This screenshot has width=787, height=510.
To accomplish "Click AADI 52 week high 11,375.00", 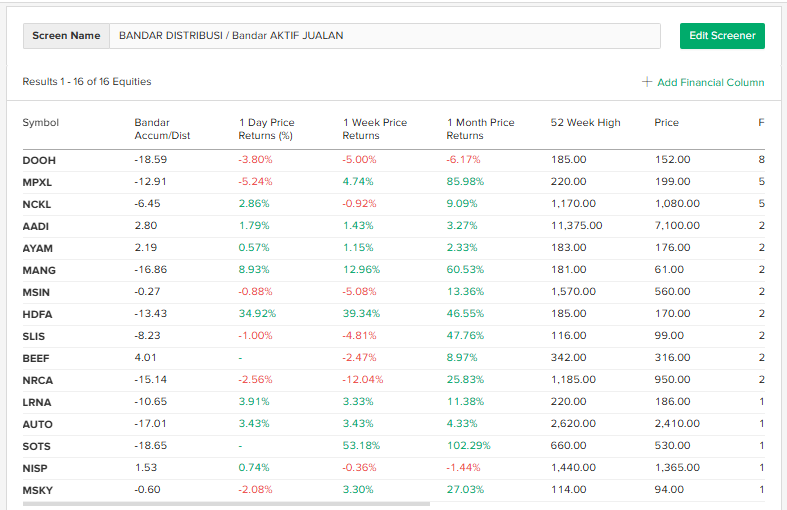I will point(576,226).
